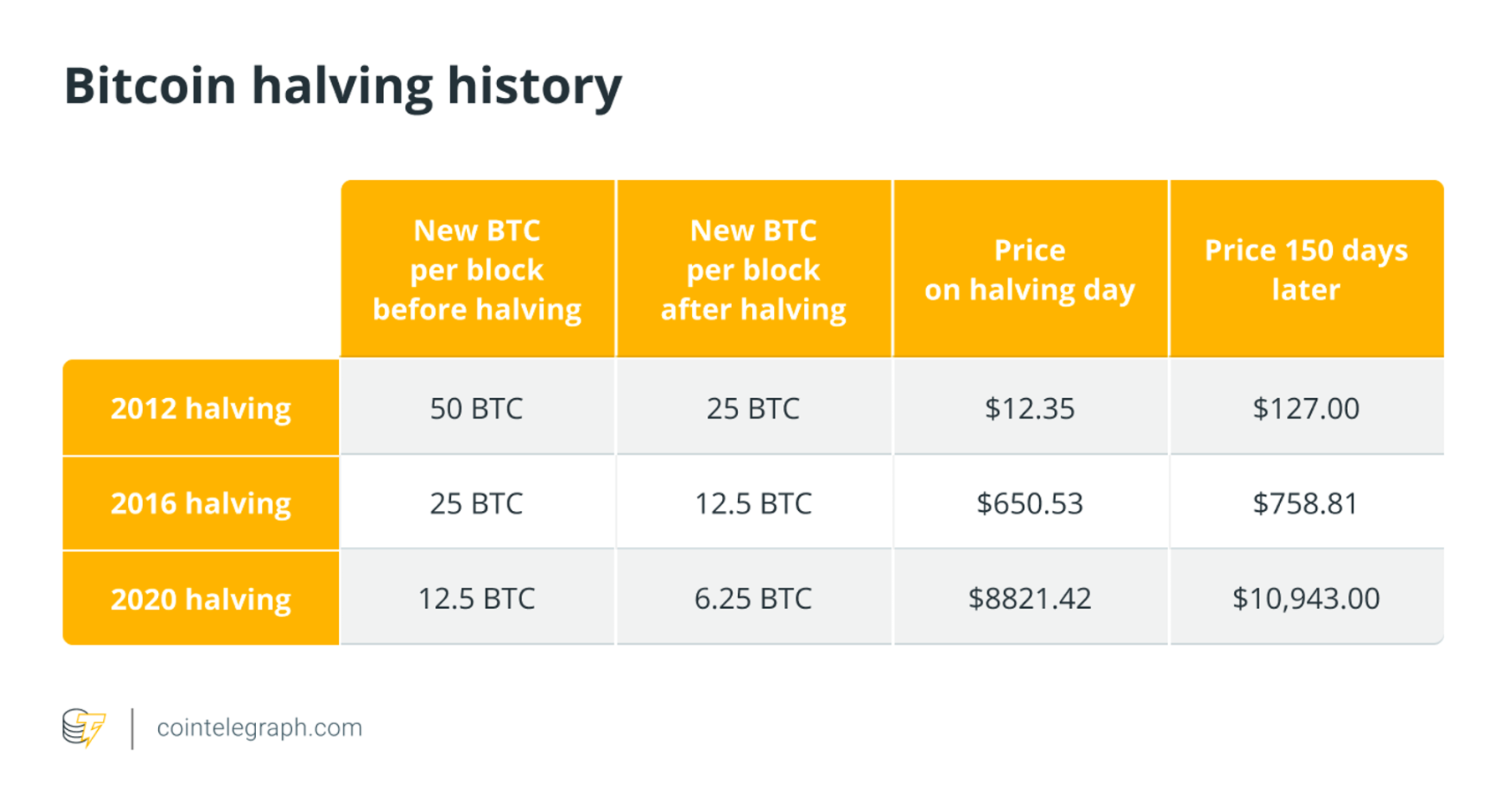Screen dimensions: 1506x812
Task: Click the $758.81 price cell
Action: [x=1305, y=503]
